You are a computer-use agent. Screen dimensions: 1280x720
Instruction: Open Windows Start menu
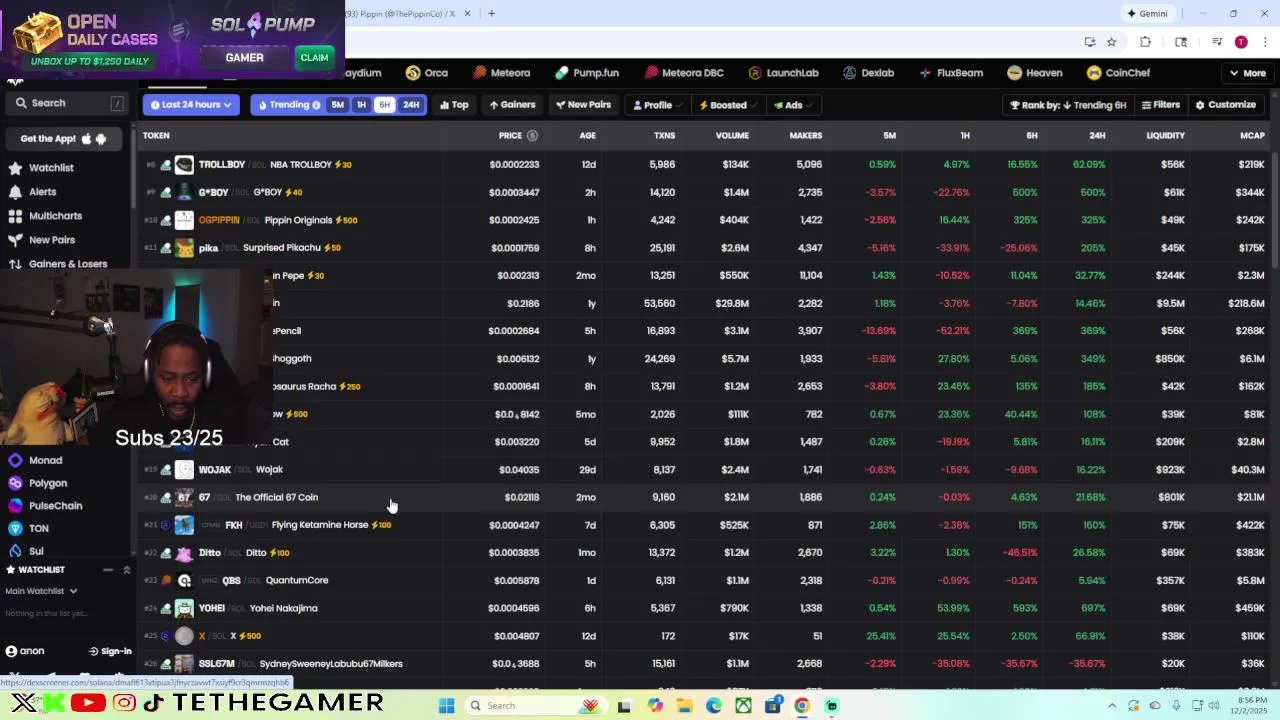pos(447,706)
